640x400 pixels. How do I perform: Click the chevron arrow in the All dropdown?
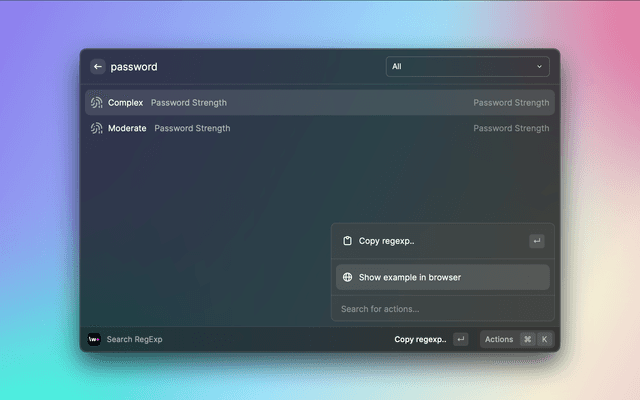tap(540, 67)
